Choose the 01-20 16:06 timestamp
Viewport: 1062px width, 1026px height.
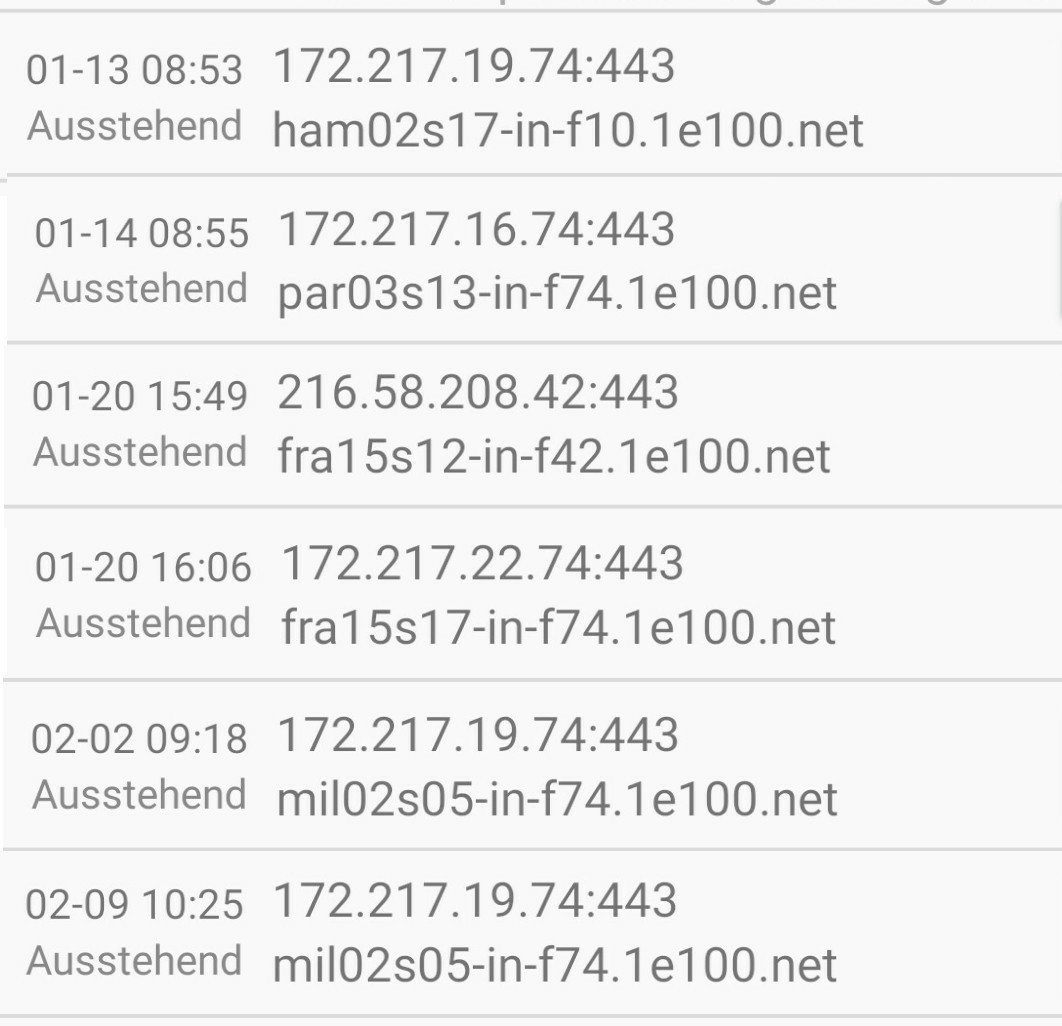[x=143, y=567]
